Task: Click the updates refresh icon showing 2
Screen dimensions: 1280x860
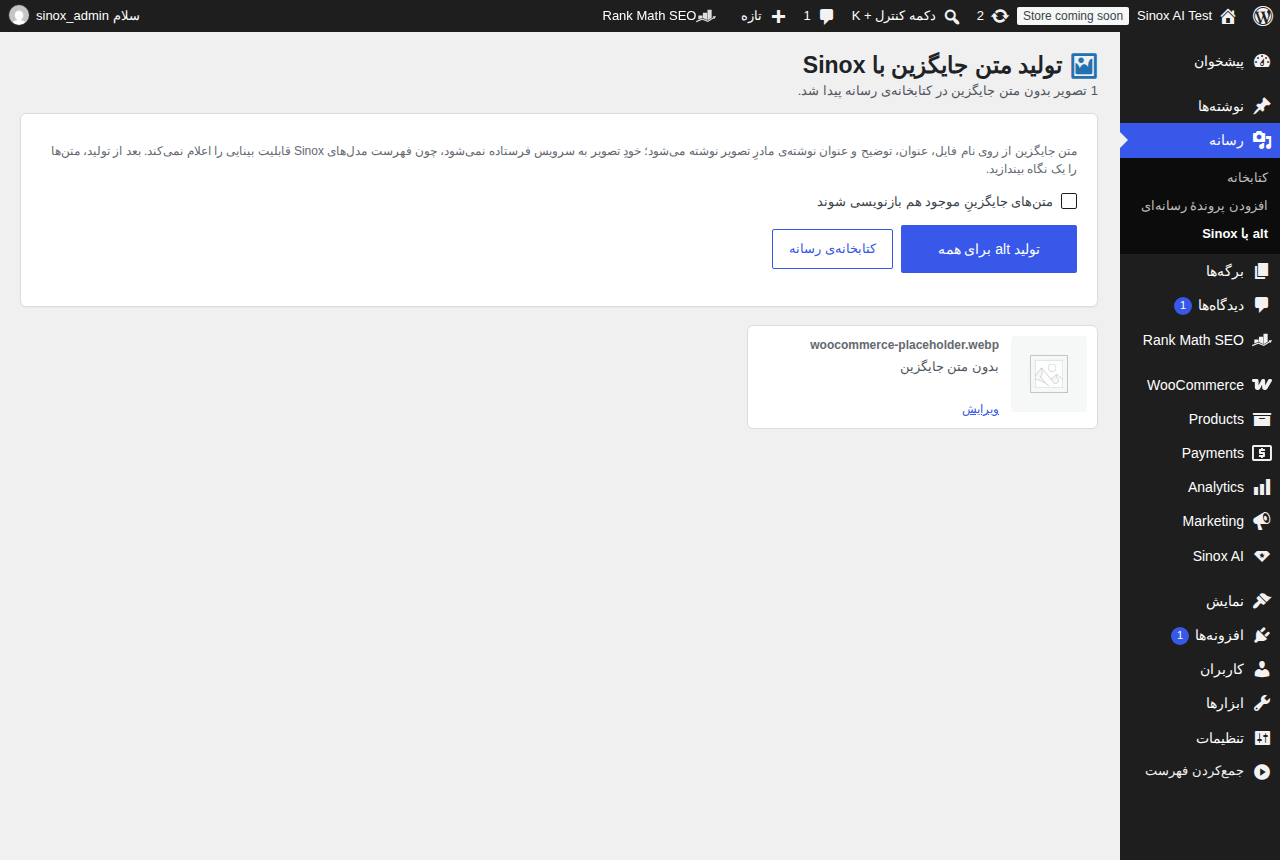Action: (1000, 16)
